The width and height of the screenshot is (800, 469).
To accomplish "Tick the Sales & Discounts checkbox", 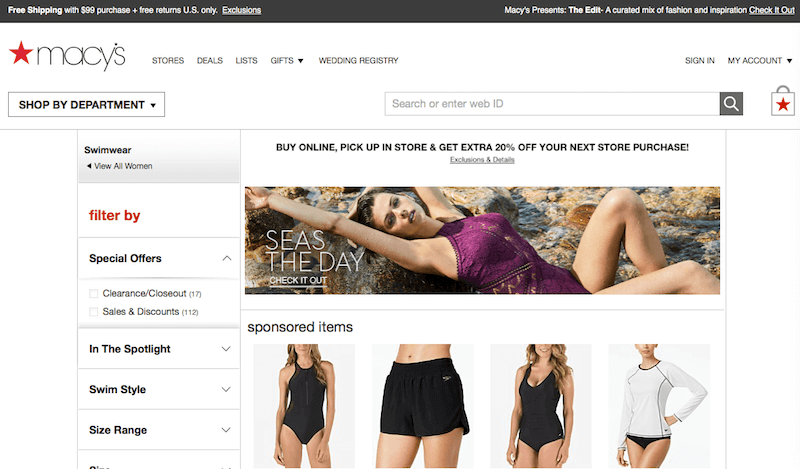I will (93, 312).
